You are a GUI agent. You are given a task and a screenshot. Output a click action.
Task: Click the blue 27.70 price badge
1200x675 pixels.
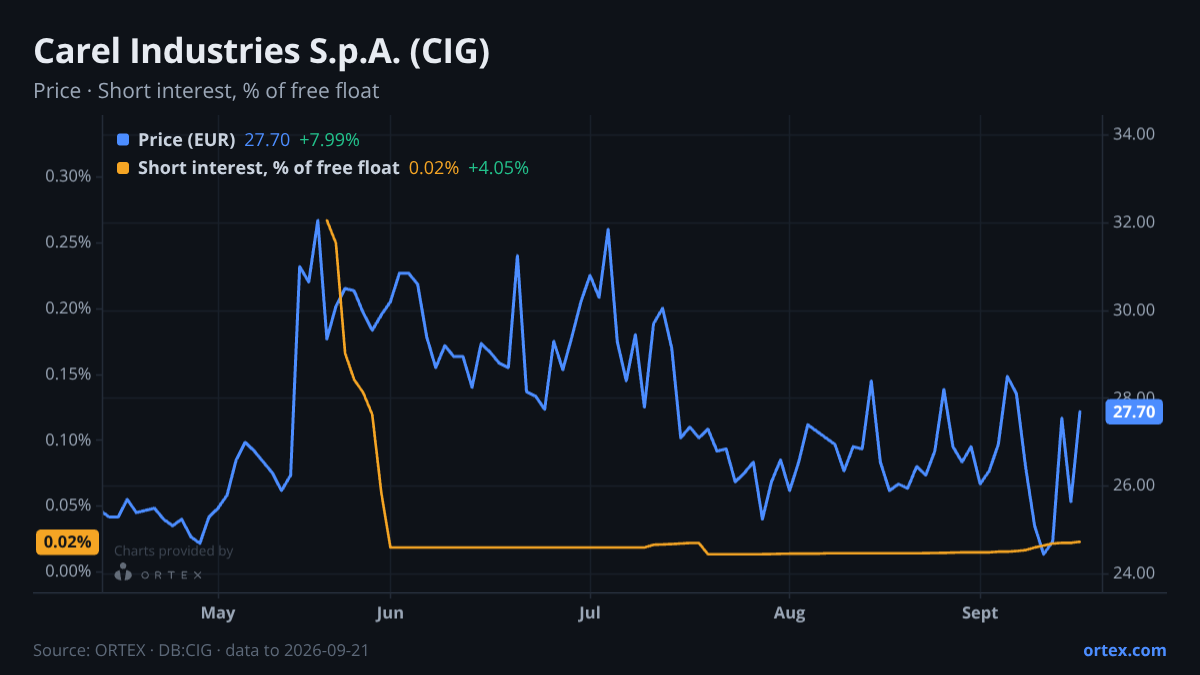point(1134,412)
